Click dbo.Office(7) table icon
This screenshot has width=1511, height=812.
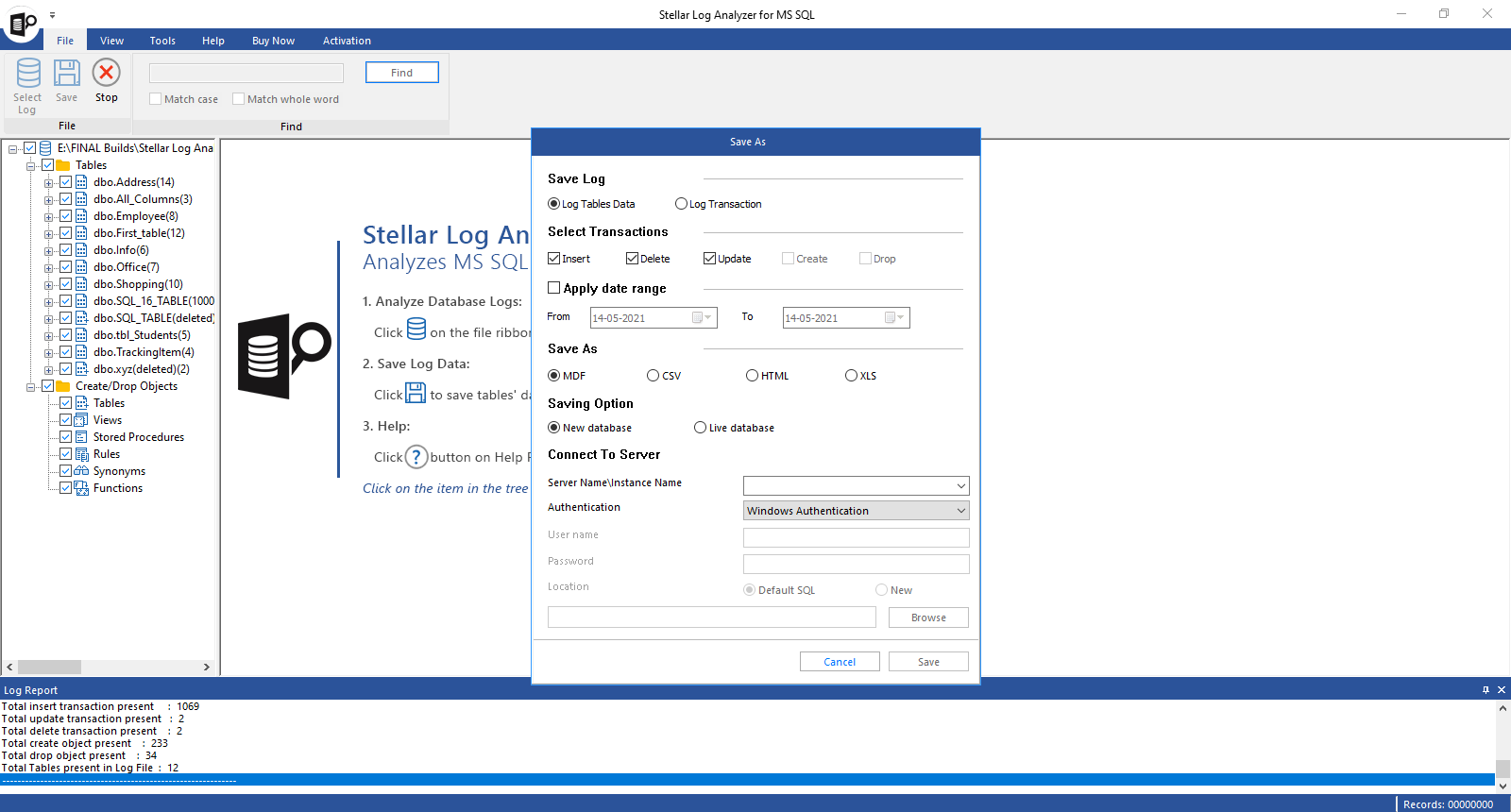tap(81, 267)
